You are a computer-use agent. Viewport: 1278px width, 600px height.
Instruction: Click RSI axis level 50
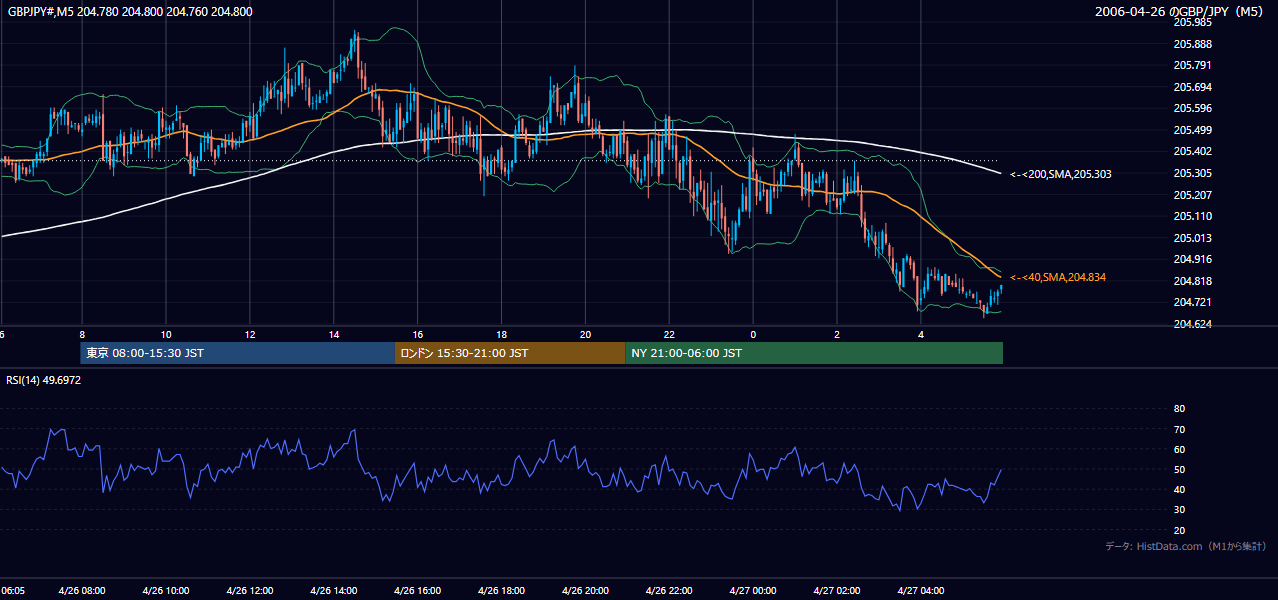(1179, 469)
